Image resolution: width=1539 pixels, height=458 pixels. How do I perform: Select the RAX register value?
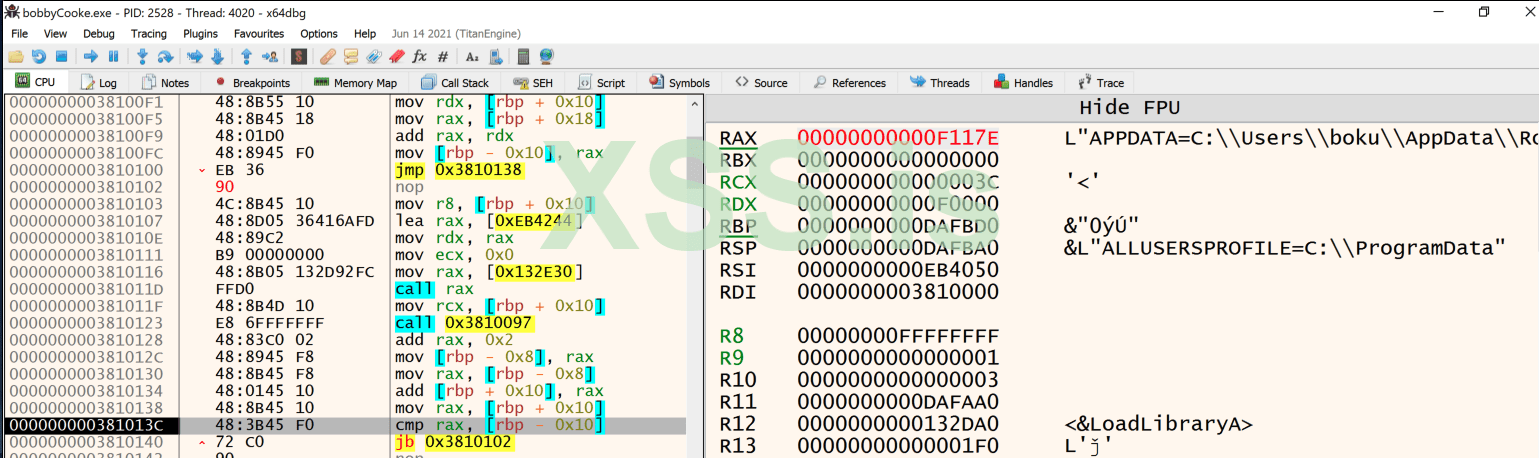point(898,137)
